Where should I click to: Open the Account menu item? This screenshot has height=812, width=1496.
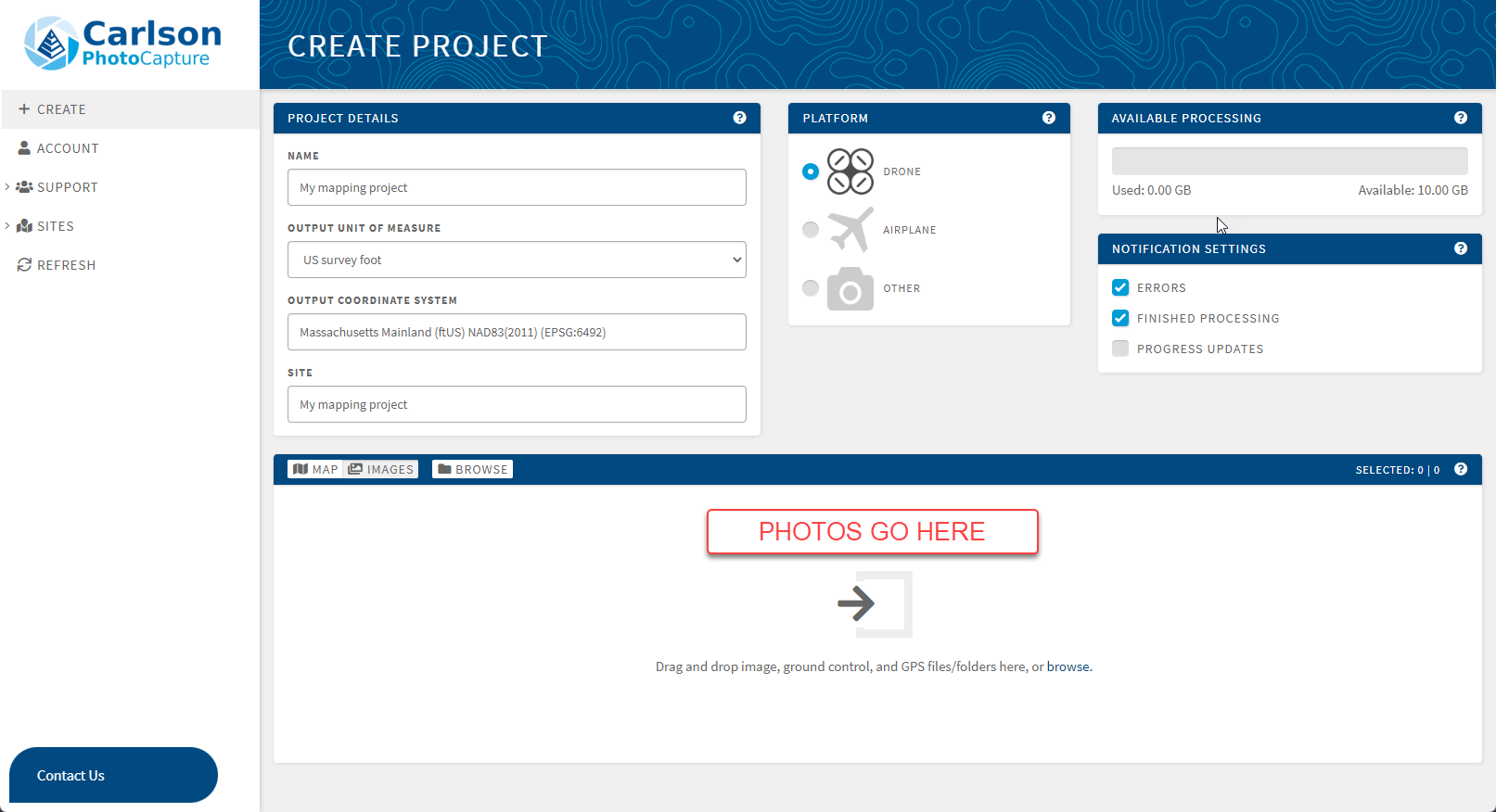(x=67, y=148)
